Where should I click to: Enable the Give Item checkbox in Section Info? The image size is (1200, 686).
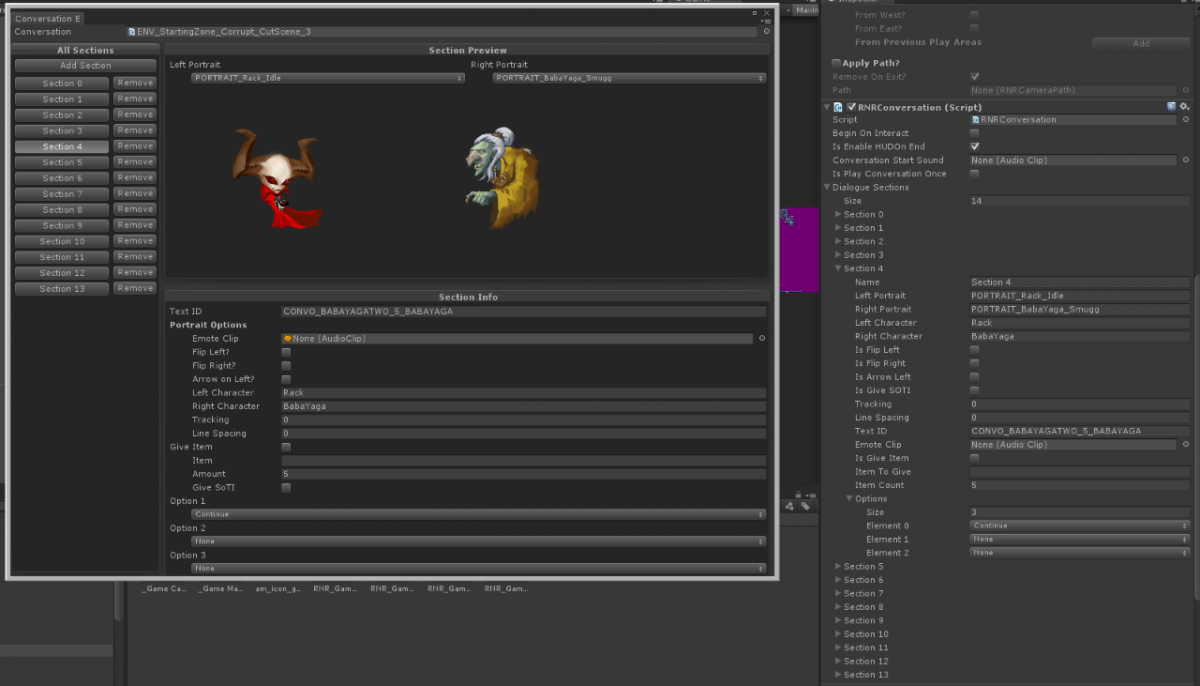pos(286,447)
